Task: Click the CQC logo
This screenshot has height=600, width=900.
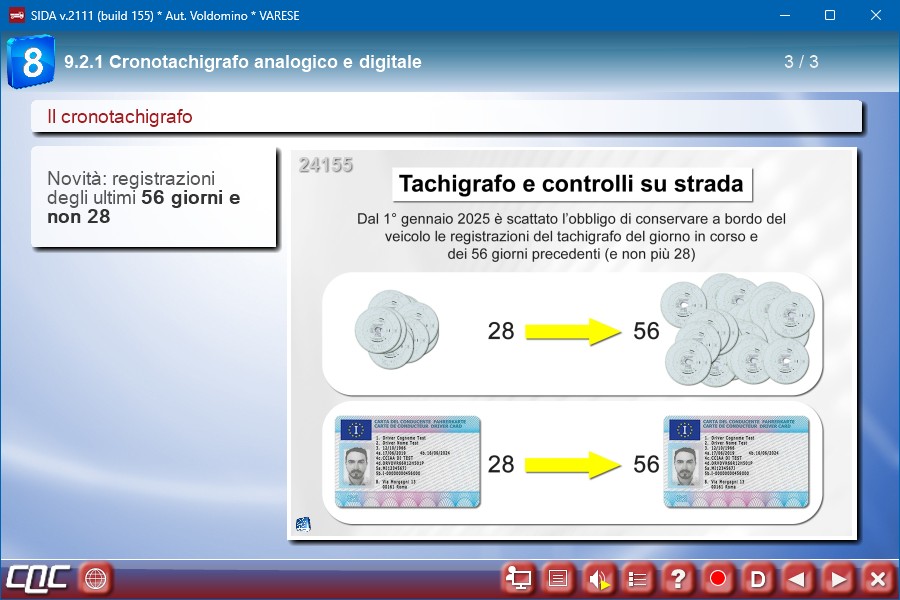Action: 37,578
